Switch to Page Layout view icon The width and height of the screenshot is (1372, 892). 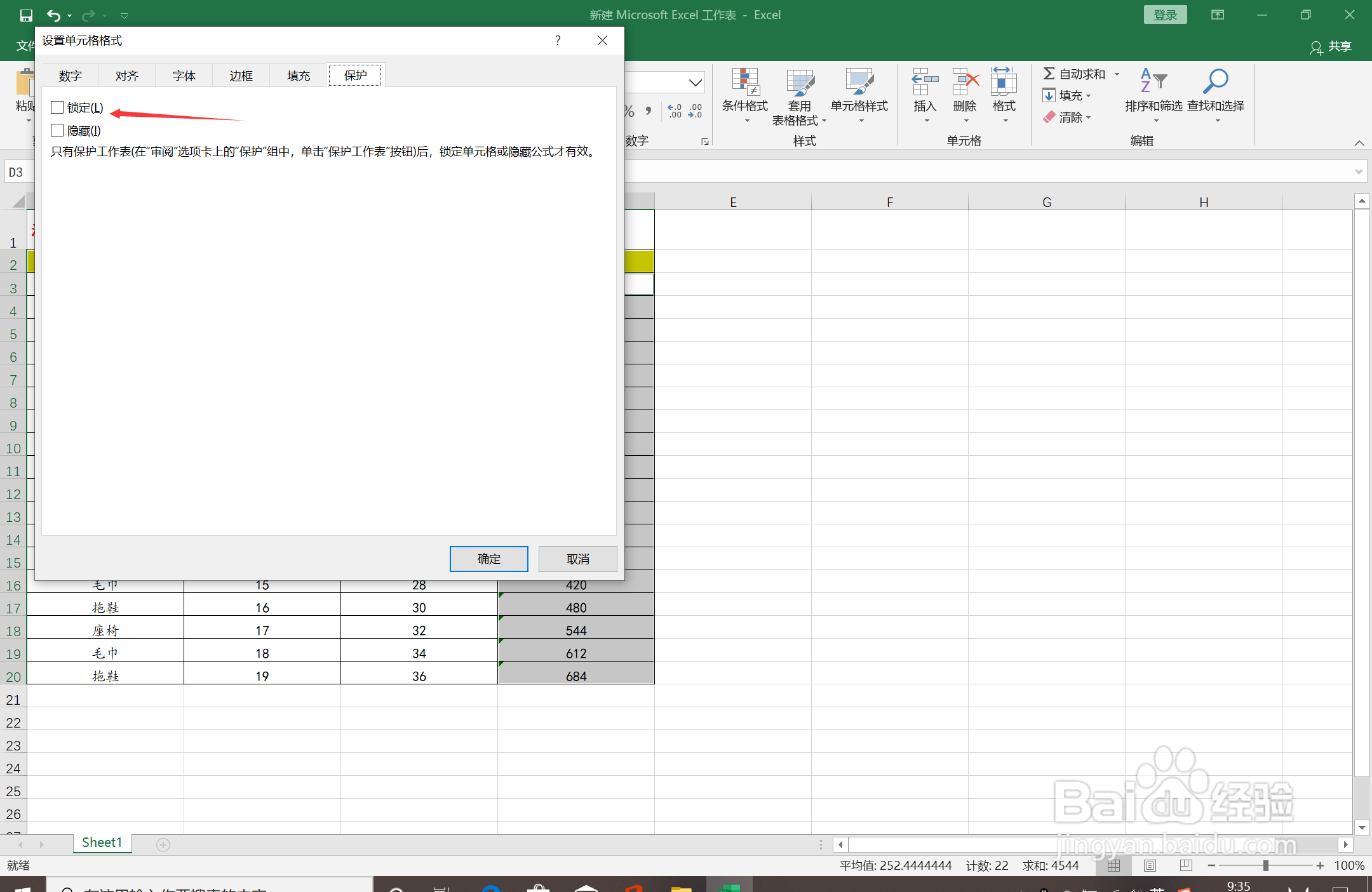coord(1150,865)
